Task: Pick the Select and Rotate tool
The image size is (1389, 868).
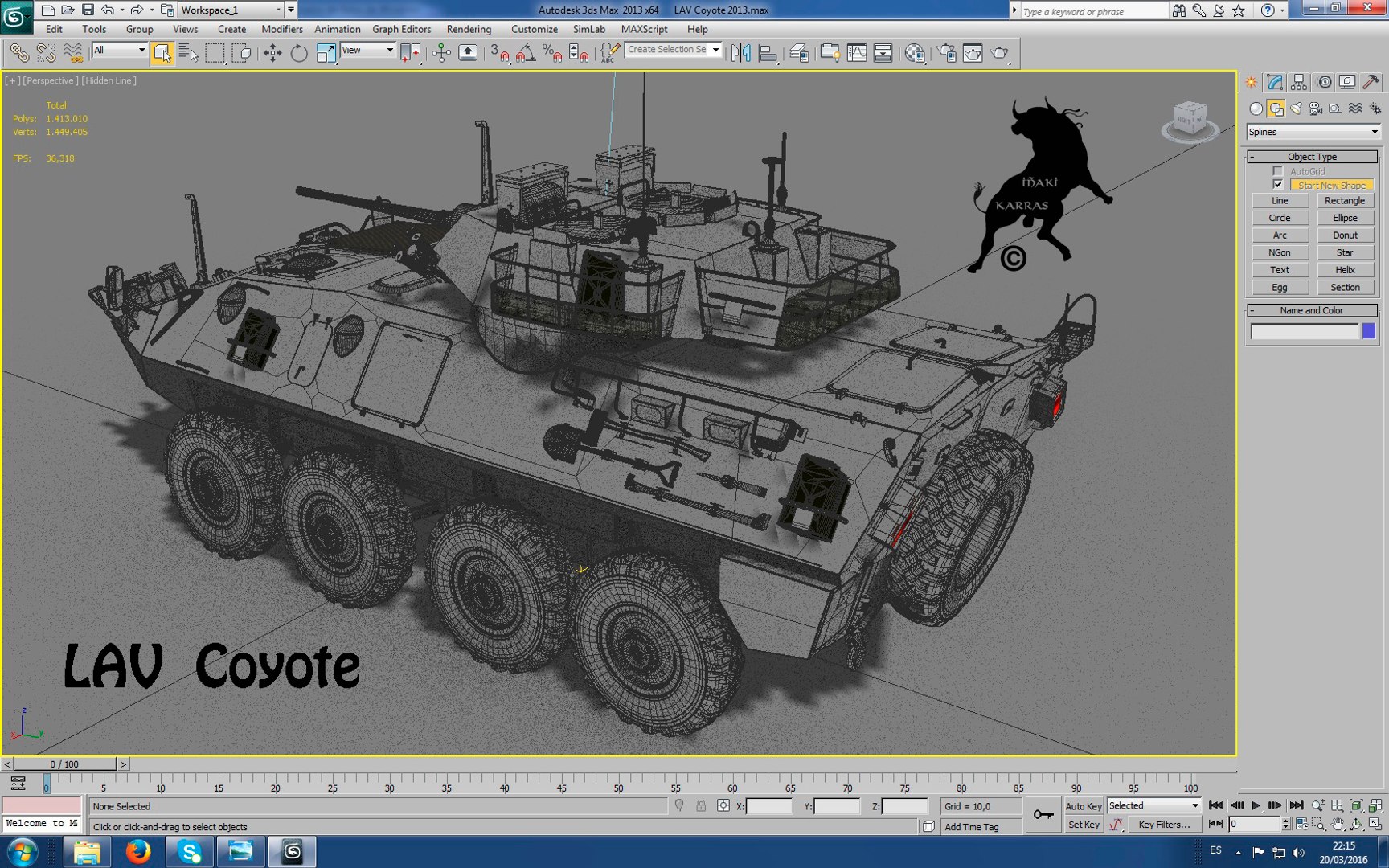Action: point(299,54)
